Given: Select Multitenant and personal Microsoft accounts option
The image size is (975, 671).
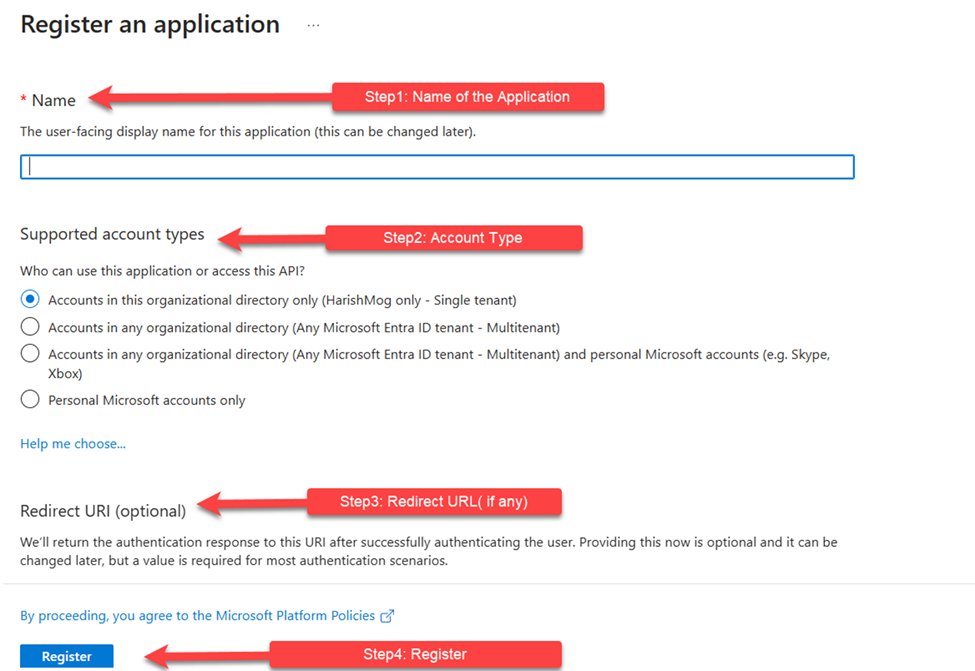Looking at the screenshot, I should click(x=30, y=354).
